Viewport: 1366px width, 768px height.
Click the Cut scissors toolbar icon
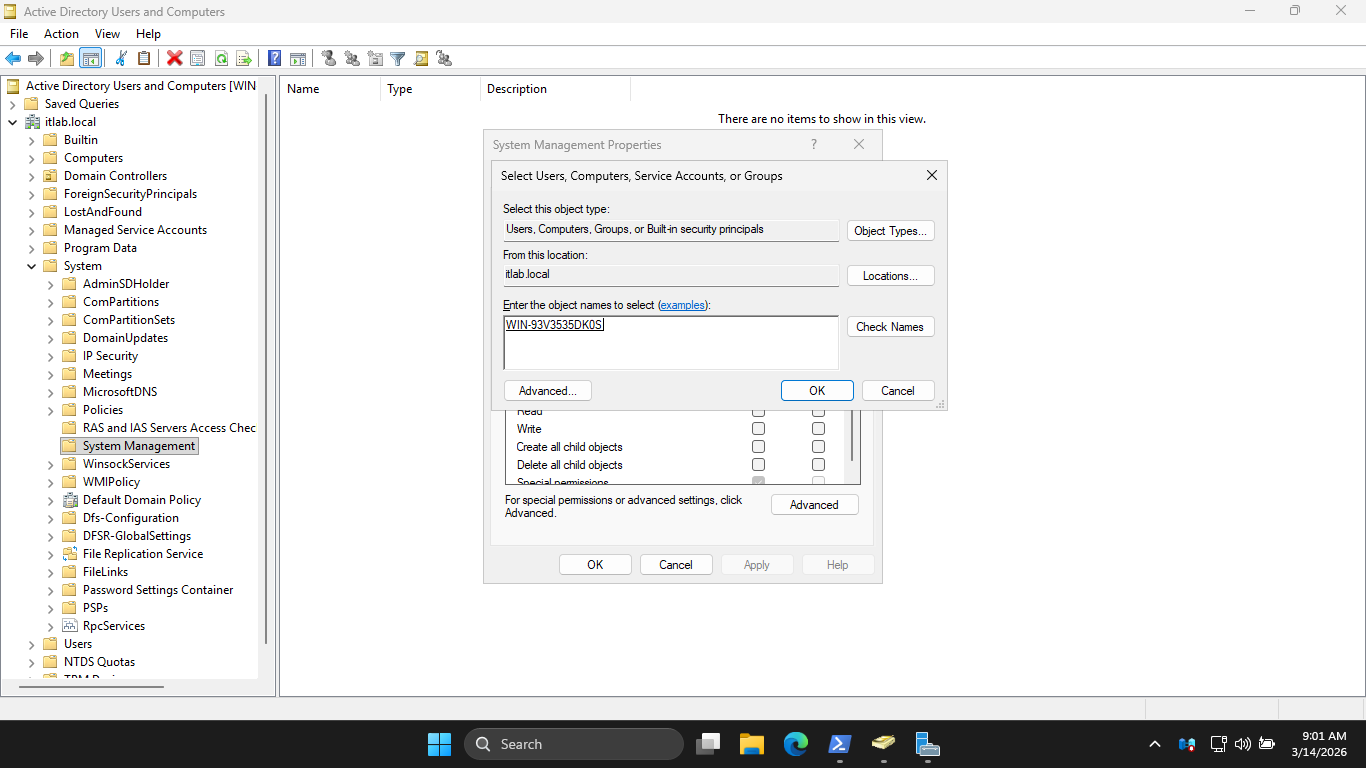[x=121, y=58]
